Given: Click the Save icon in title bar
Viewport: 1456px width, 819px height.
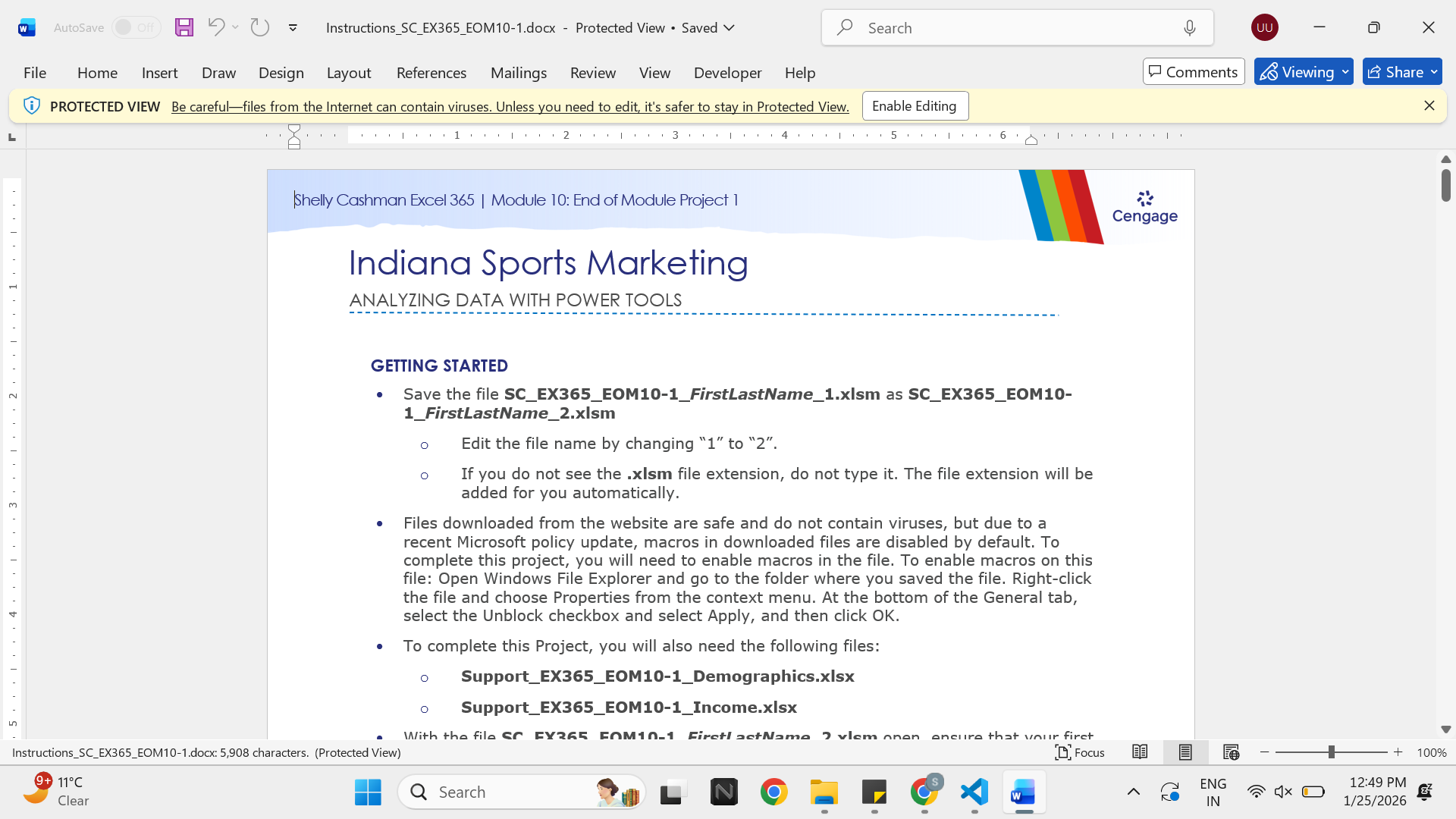Looking at the screenshot, I should click(x=184, y=27).
